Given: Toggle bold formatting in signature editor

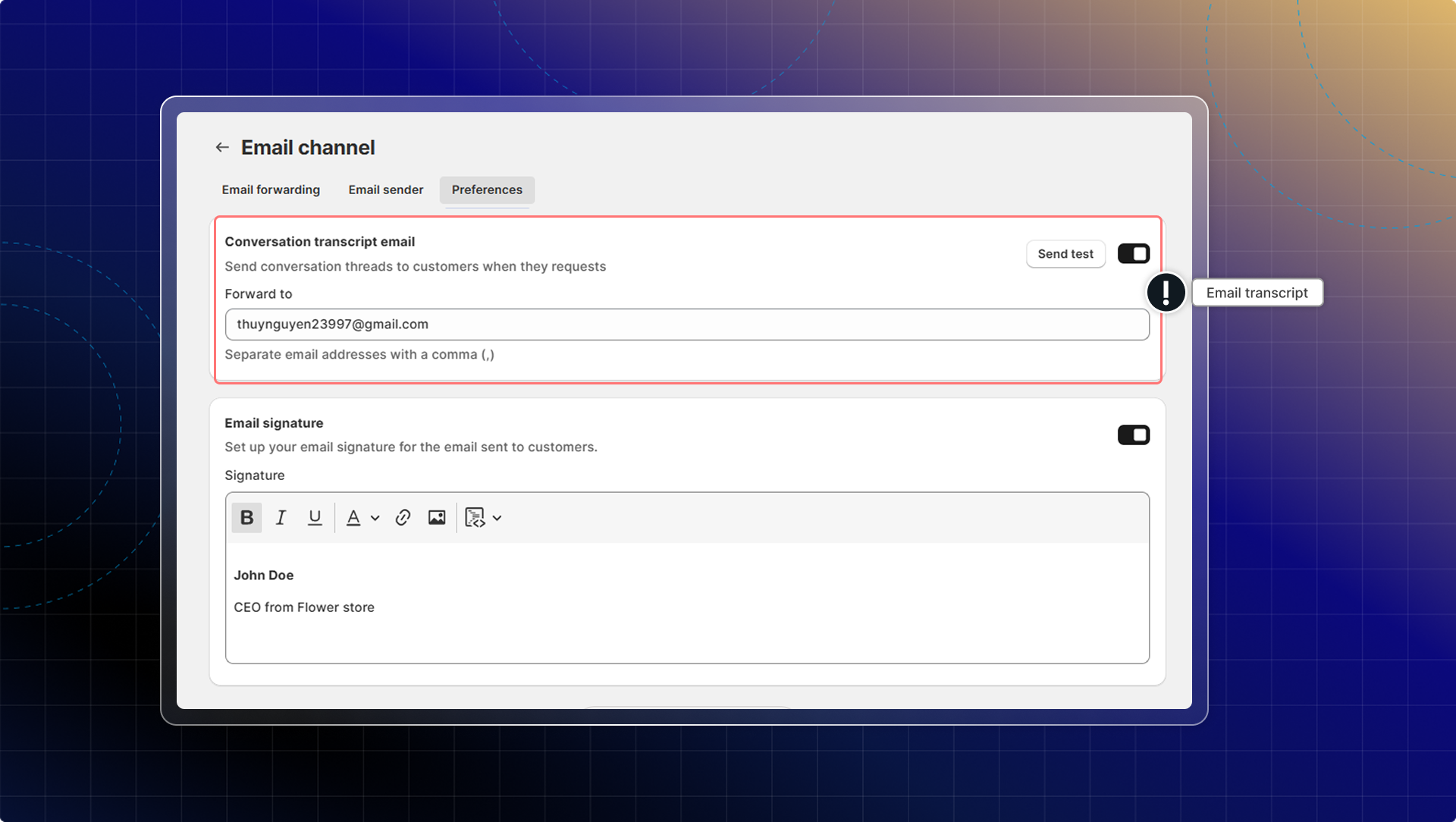Looking at the screenshot, I should coord(246,518).
